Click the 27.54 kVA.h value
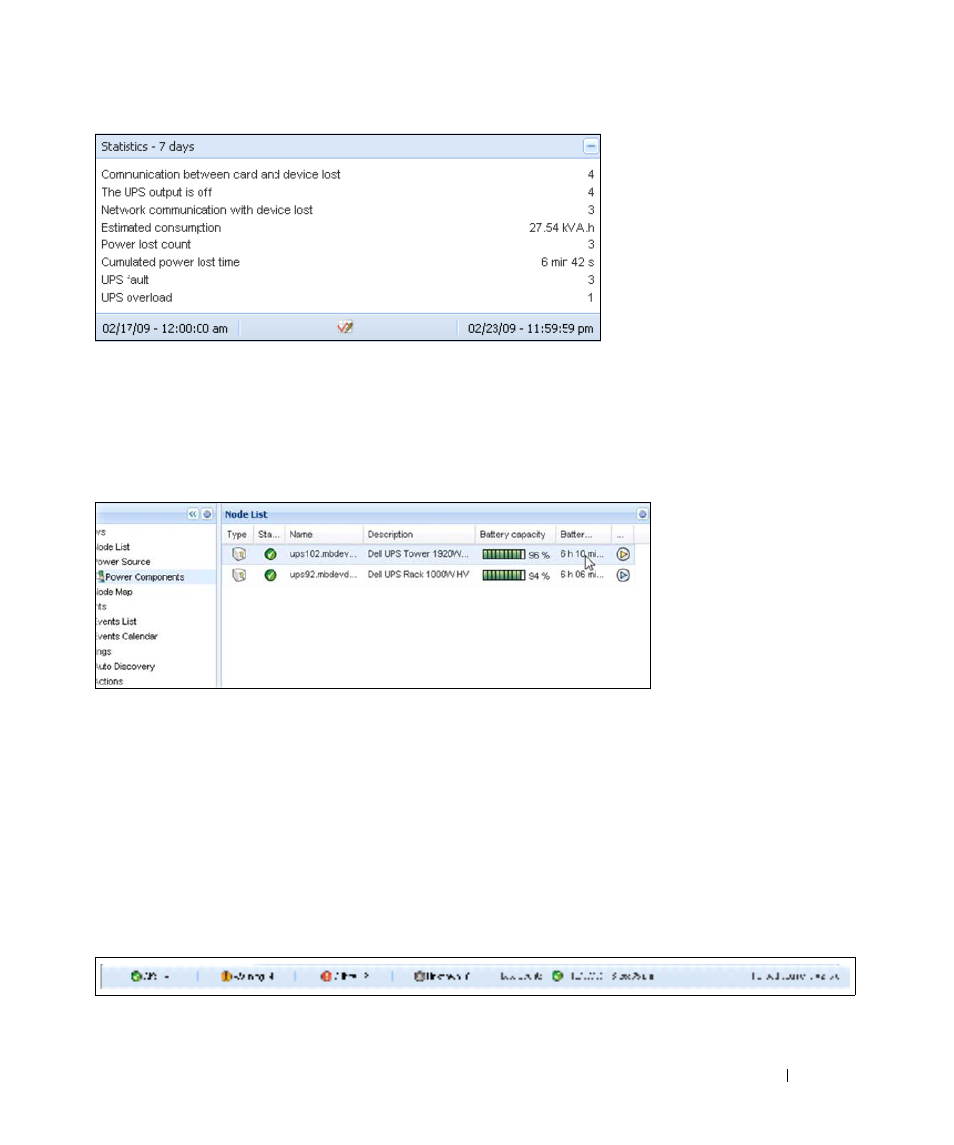The width and height of the screenshot is (954, 1145). 562,228
